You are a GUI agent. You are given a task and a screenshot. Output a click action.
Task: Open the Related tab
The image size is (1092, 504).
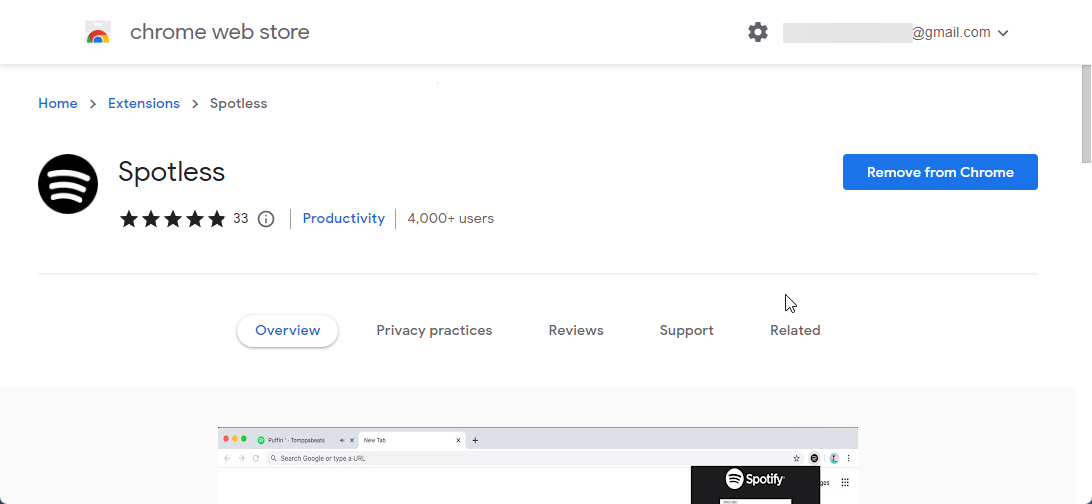(795, 330)
